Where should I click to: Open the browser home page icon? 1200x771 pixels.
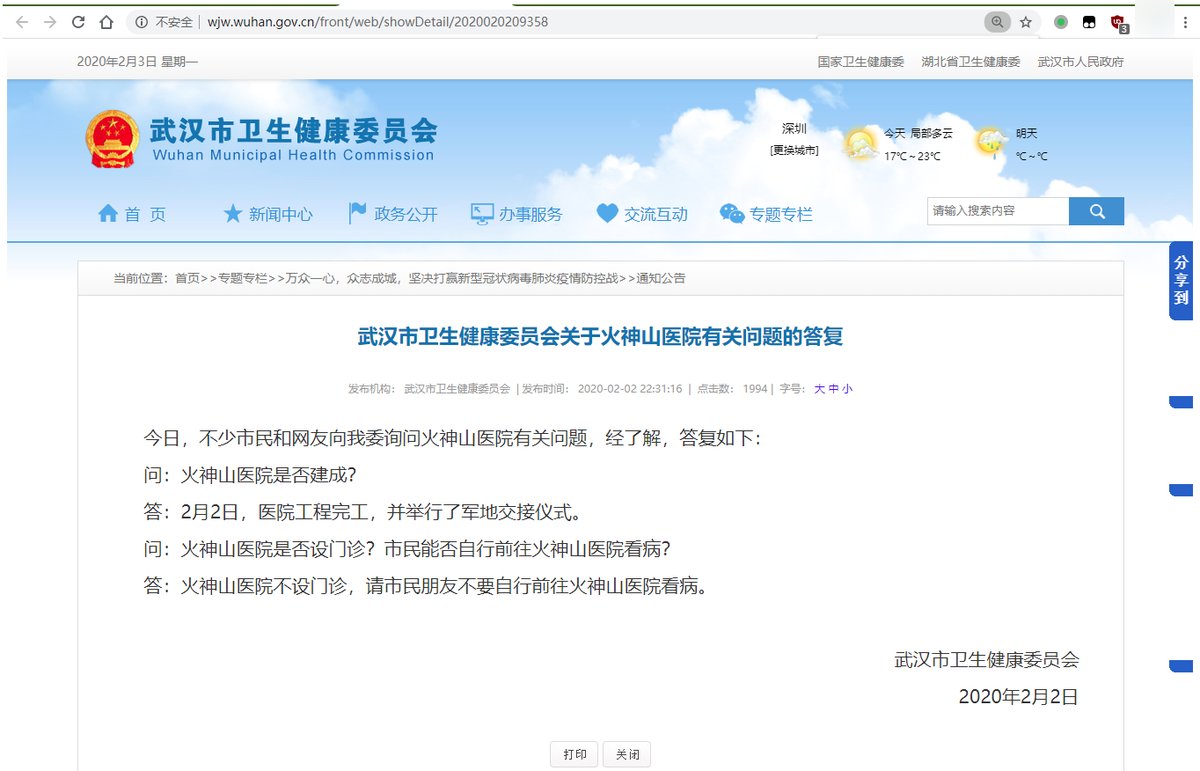(107, 21)
